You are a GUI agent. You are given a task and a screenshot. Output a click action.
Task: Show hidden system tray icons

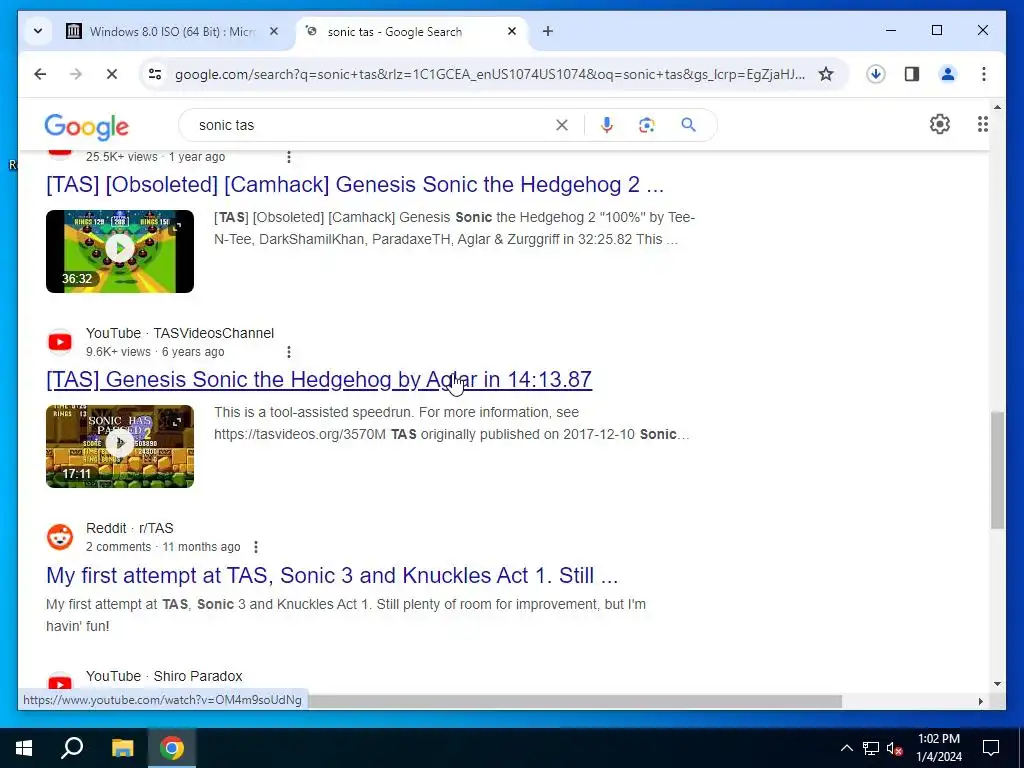point(846,748)
